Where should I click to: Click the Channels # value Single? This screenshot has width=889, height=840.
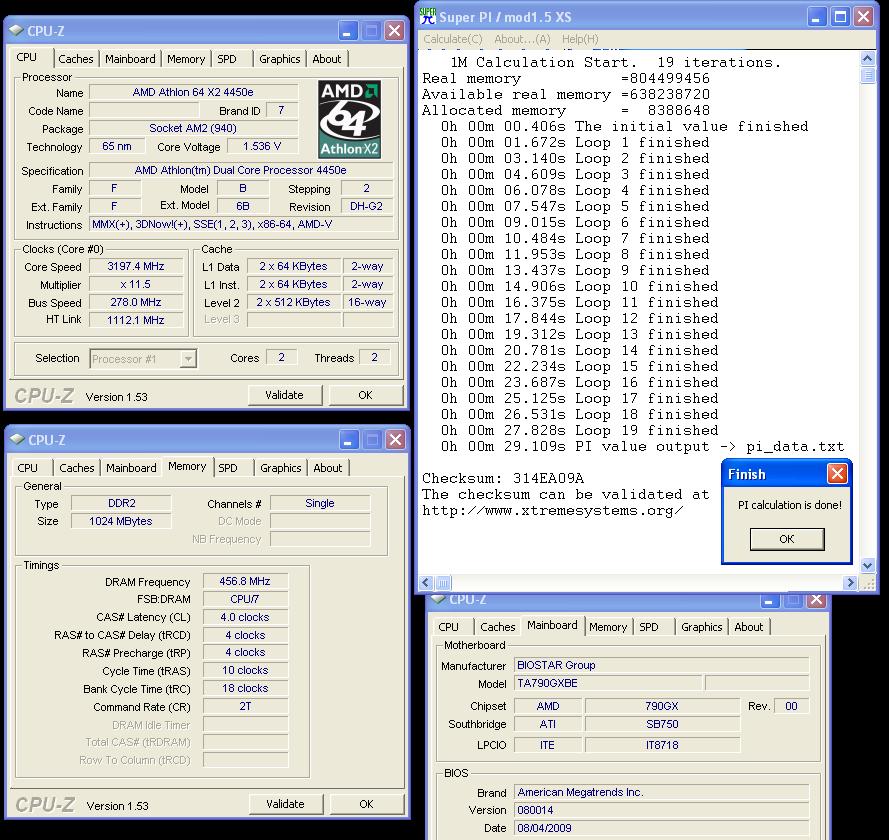point(320,503)
